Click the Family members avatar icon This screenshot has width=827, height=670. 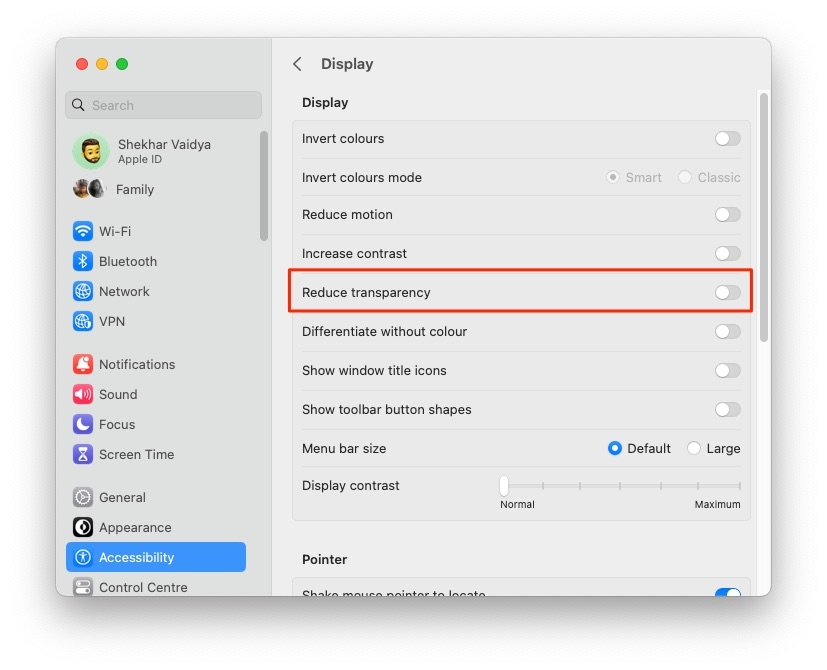[89, 189]
